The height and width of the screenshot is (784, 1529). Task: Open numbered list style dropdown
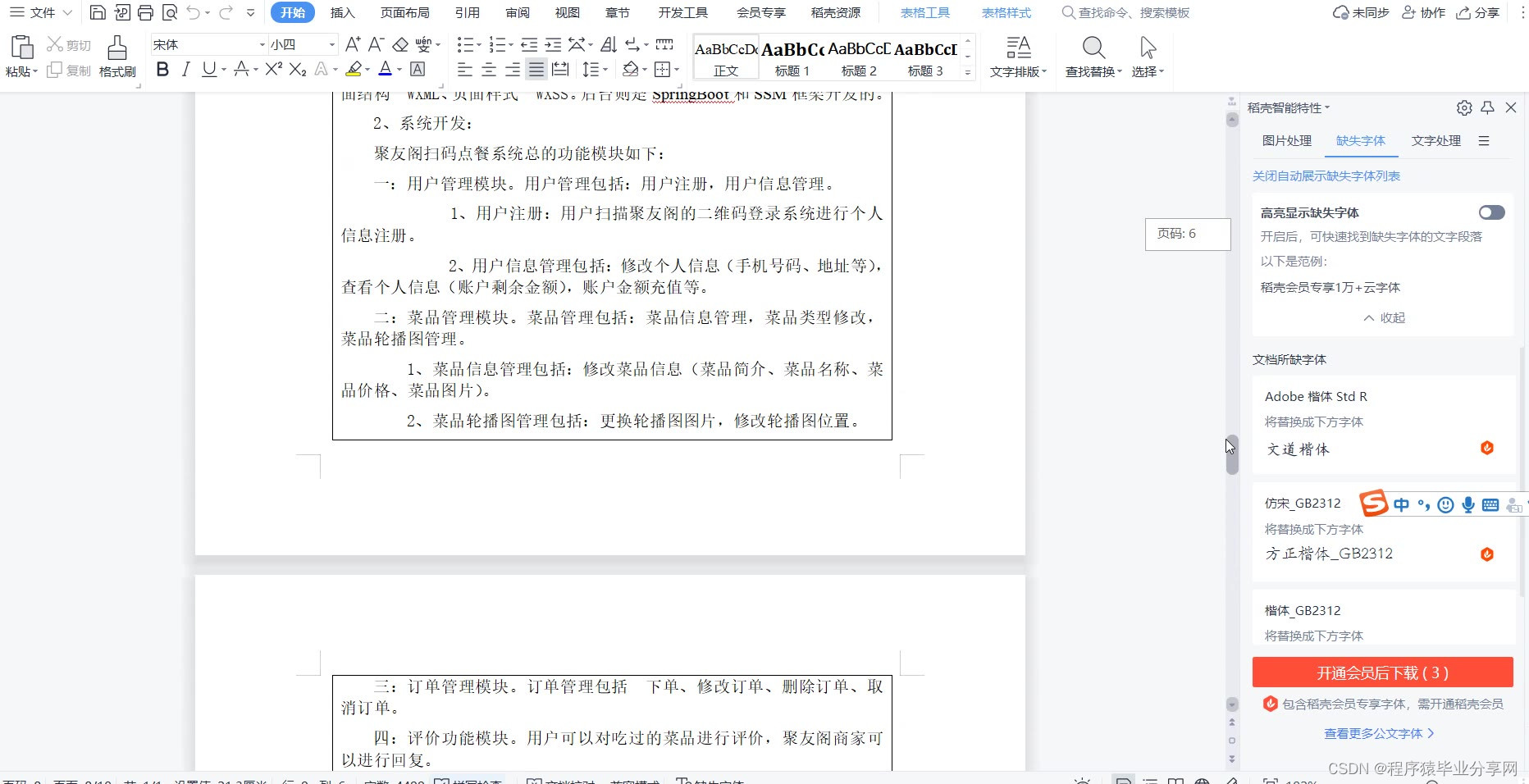[509, 44]
